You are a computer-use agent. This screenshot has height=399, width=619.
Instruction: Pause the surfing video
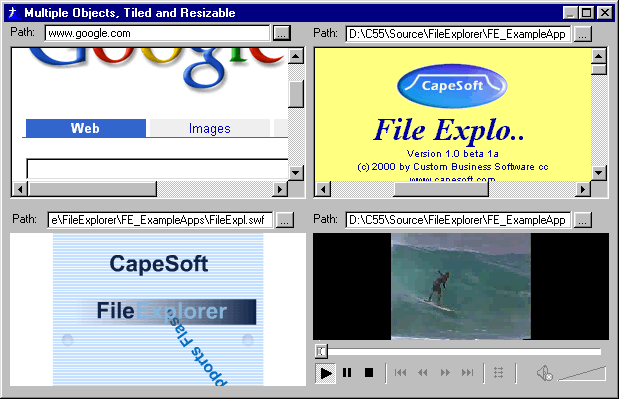click(347, 373)
